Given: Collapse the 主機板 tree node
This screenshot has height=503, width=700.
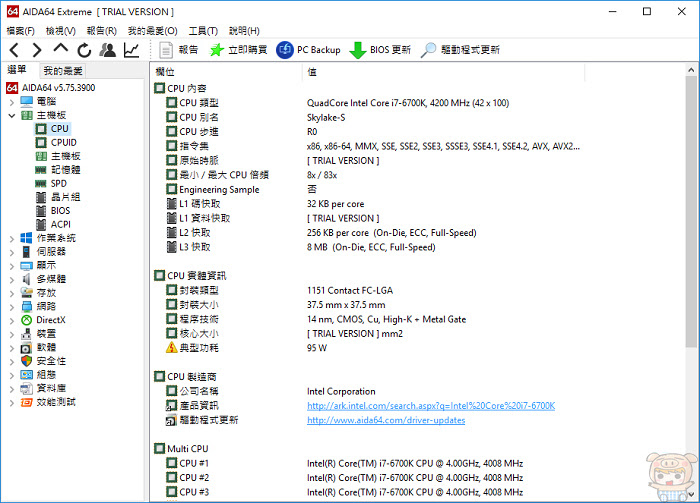Looking at the screenshot, I should point(12,116).
